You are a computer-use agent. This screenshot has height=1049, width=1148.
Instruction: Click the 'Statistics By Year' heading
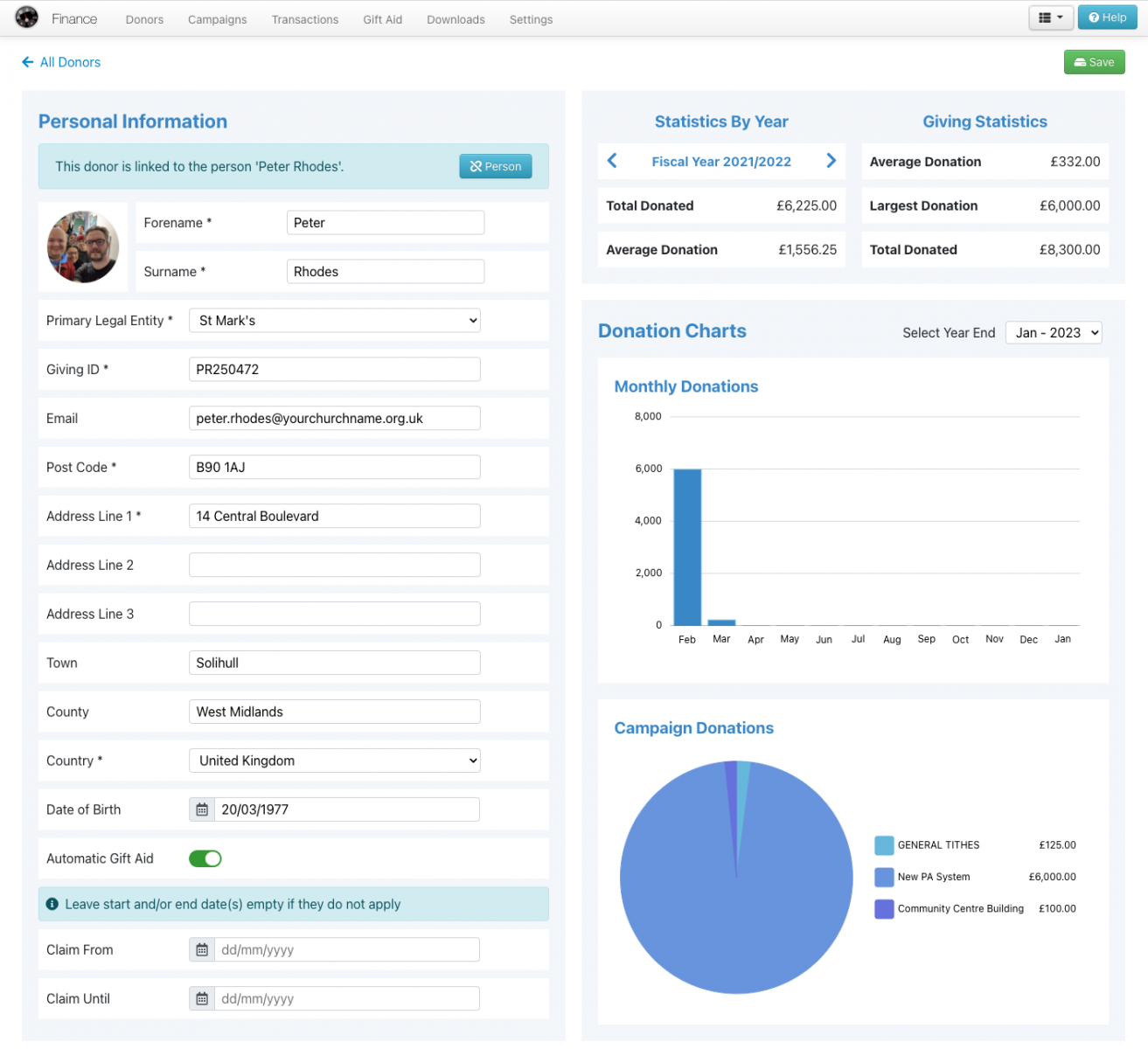(721, 122)
